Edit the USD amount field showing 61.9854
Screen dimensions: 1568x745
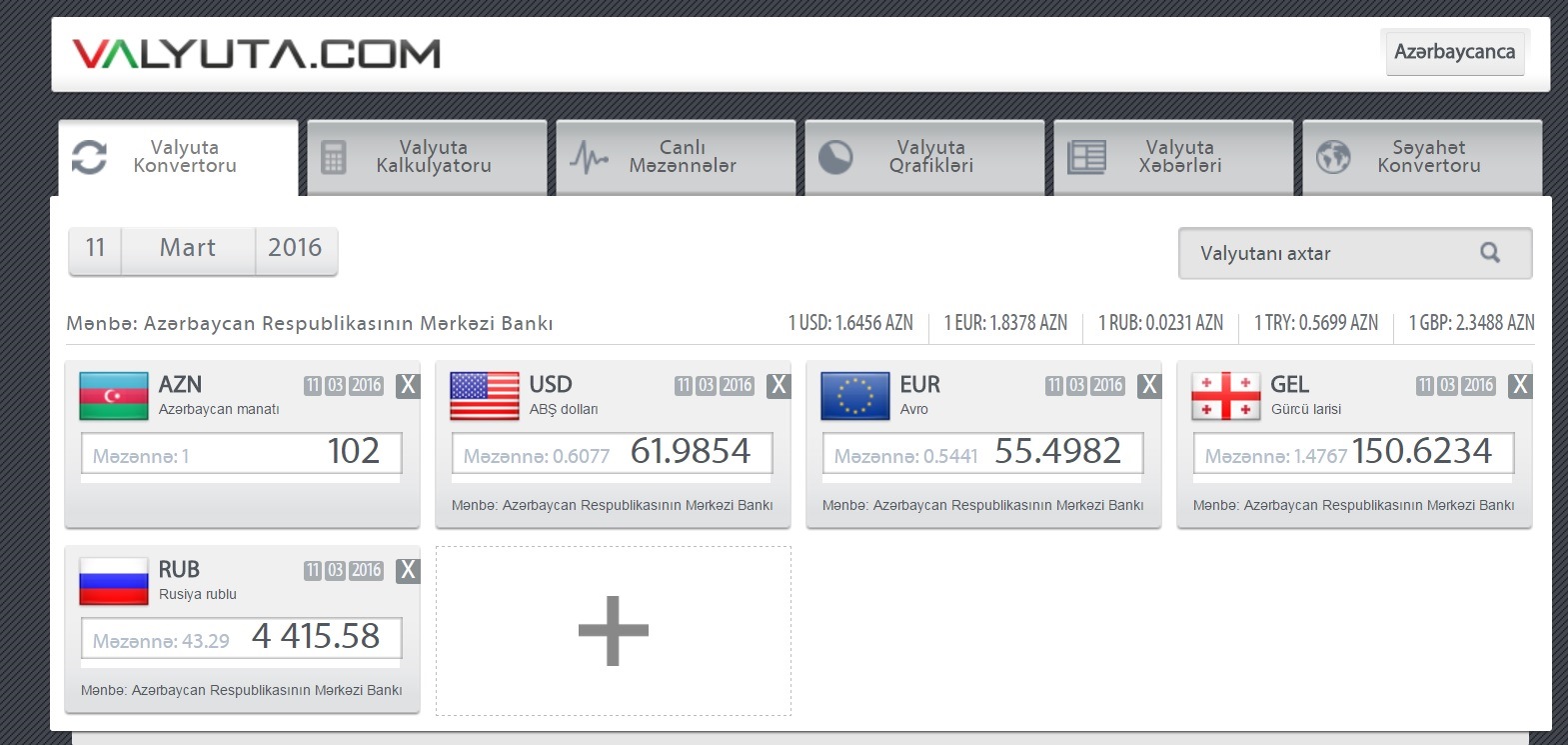click(x=613, y=453)
